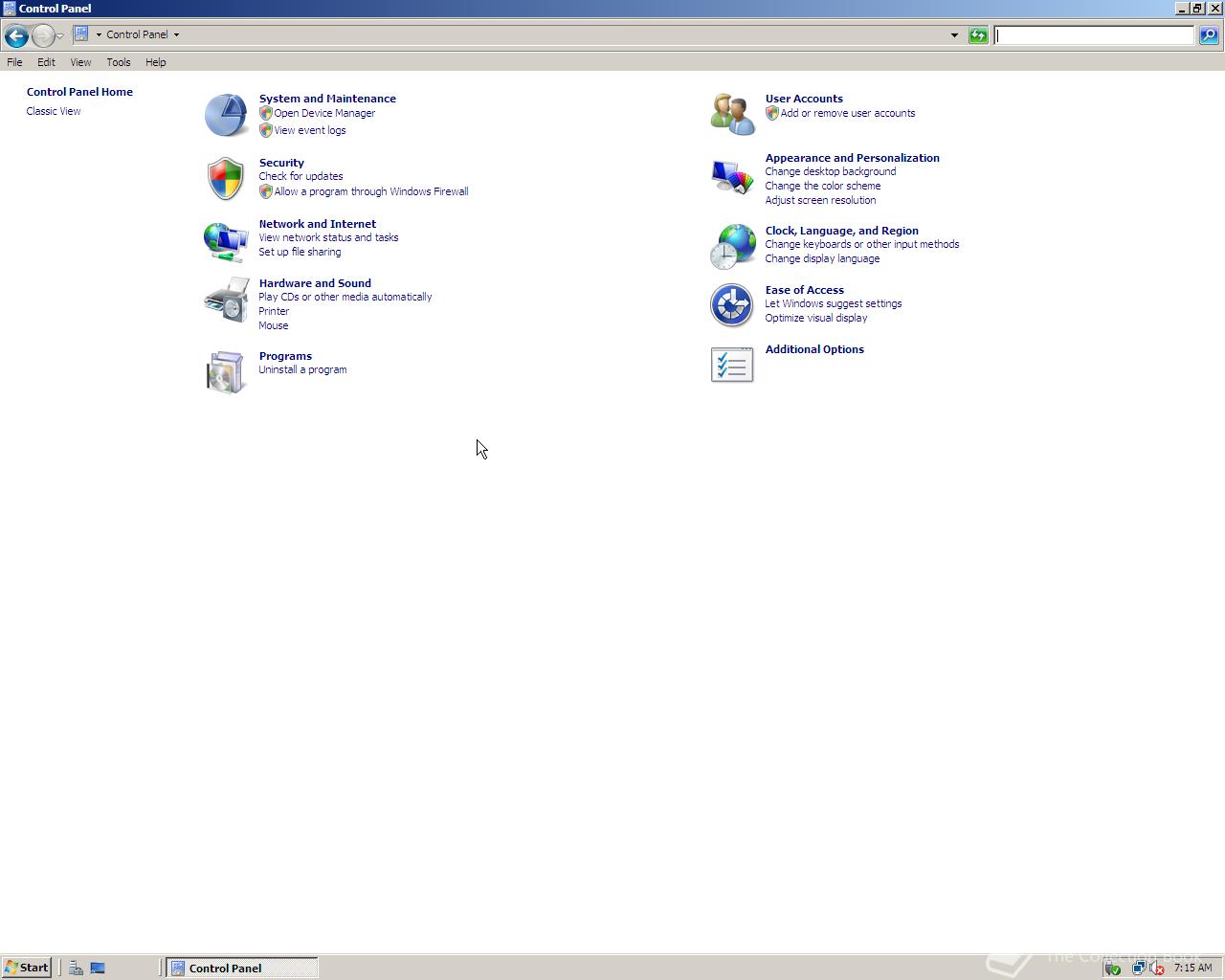Open the recent pages dropdown arrow
The image size is (1225, 980).
(60, 36)
